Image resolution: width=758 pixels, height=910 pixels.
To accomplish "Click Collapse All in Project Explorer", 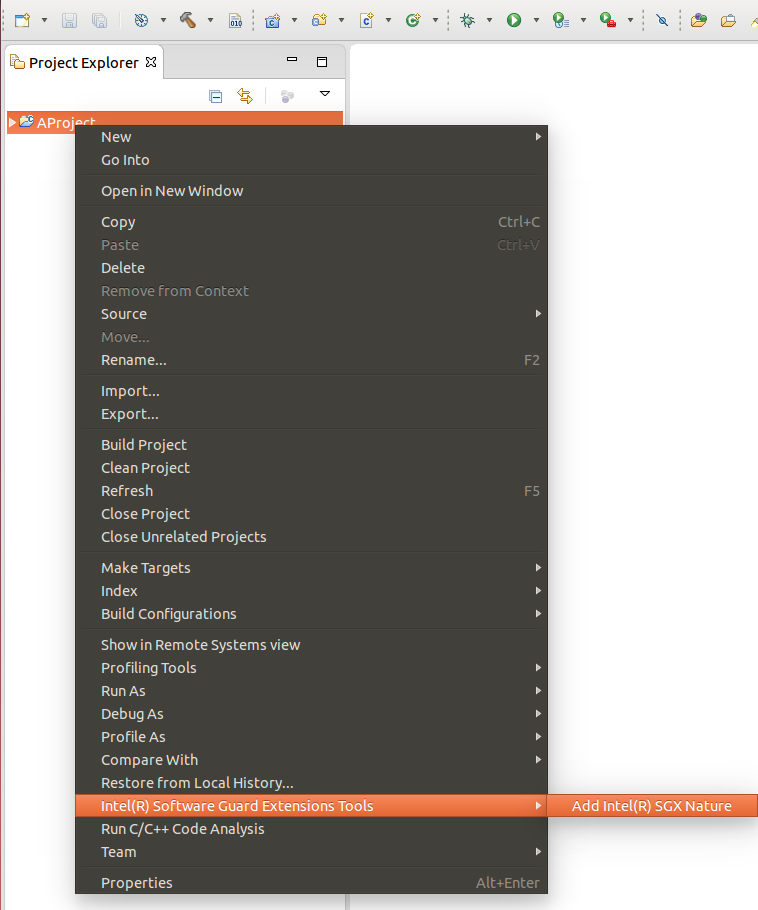I will pyautogui.click(x=215, y=96).
